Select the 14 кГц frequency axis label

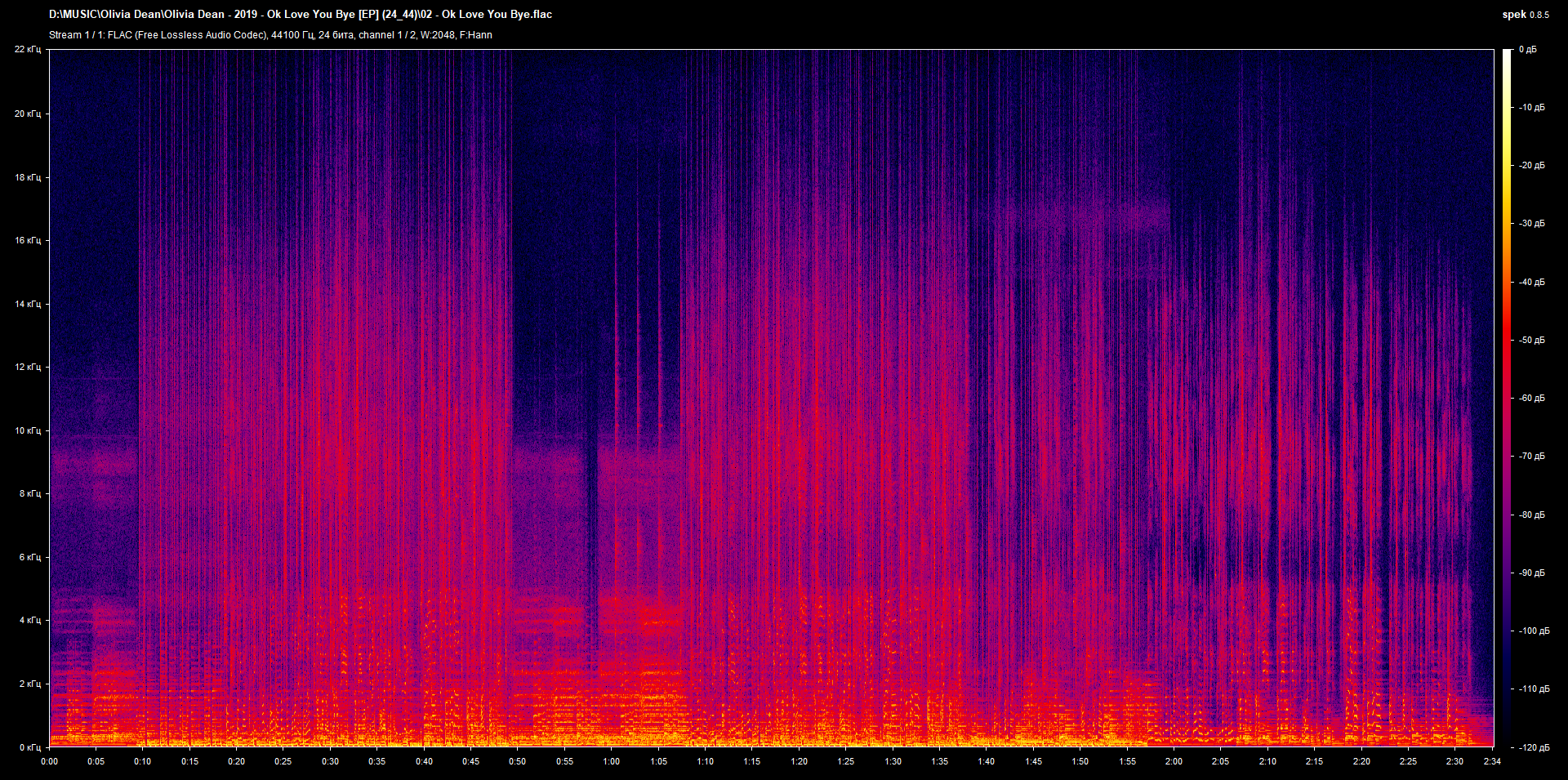[28, 304]
